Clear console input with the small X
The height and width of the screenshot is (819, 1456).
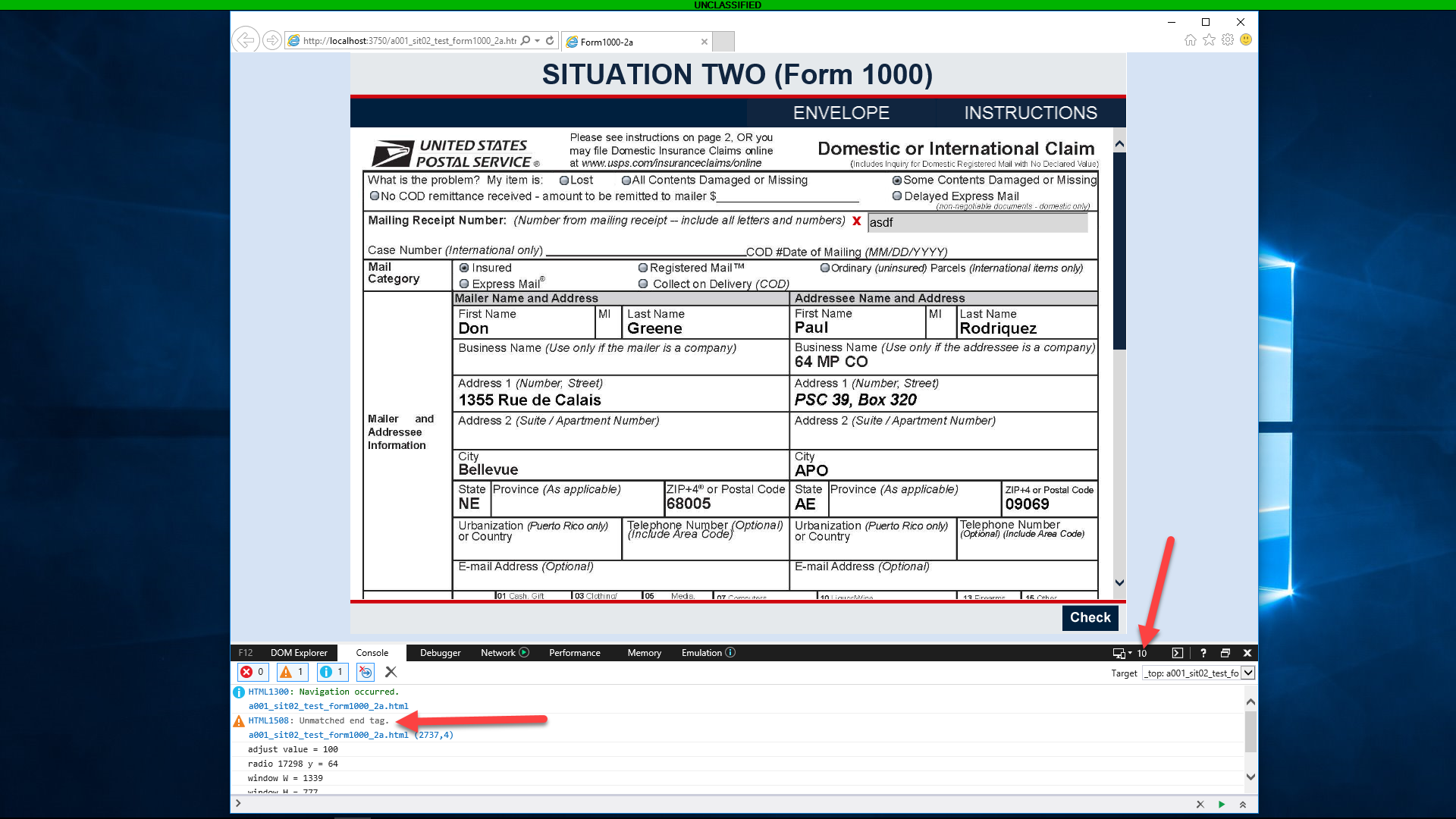[x=1200, y=805]
